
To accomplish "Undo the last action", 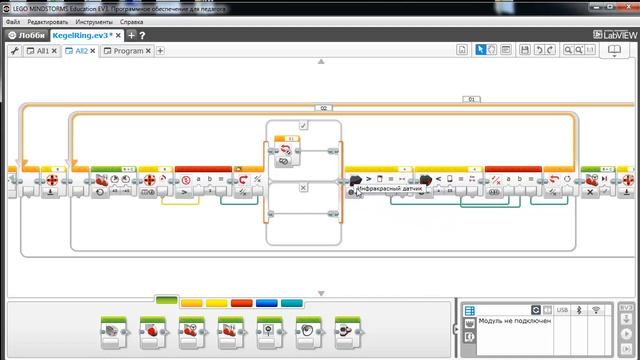I will [x=539, y=50].
